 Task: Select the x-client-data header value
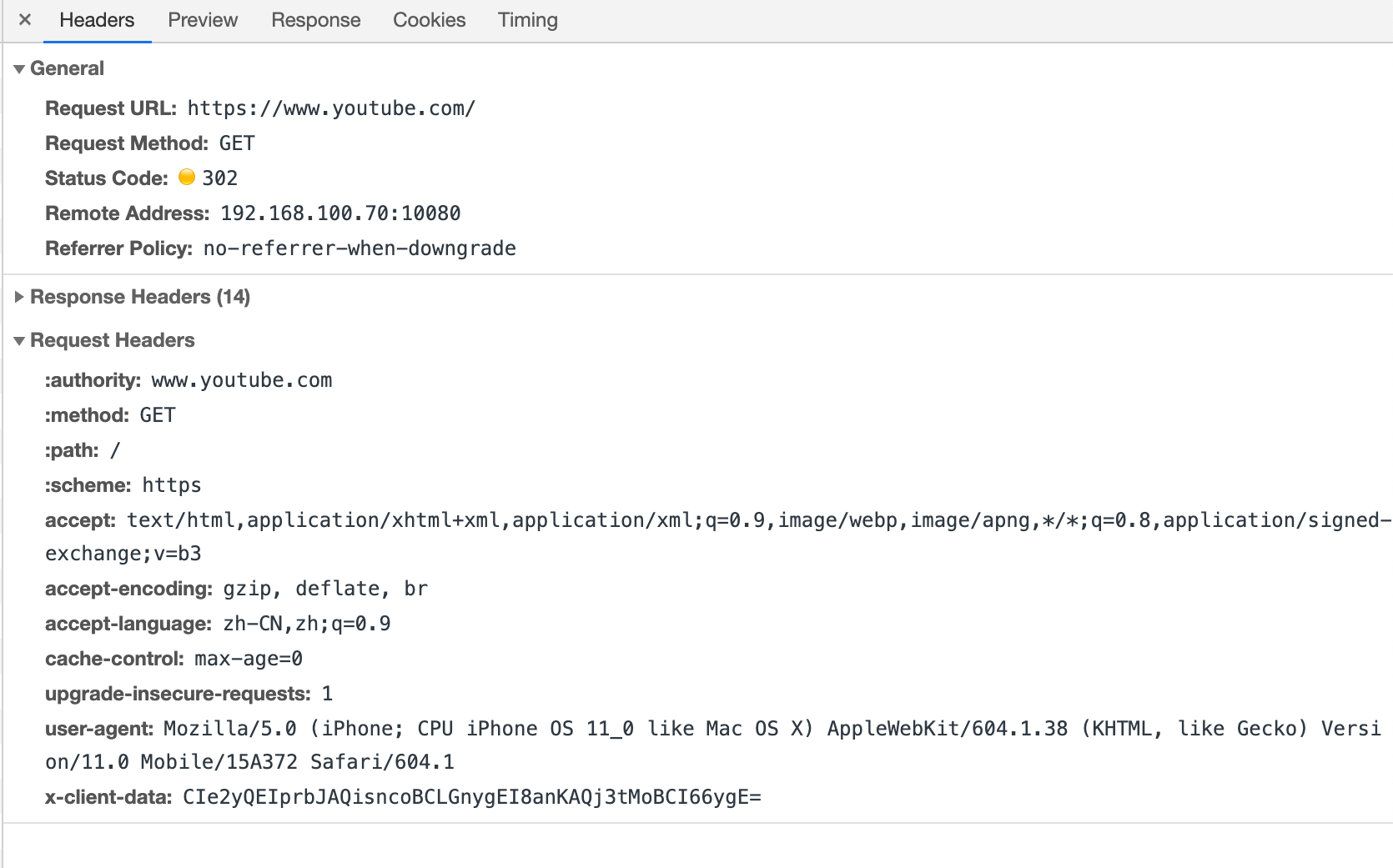472,797
